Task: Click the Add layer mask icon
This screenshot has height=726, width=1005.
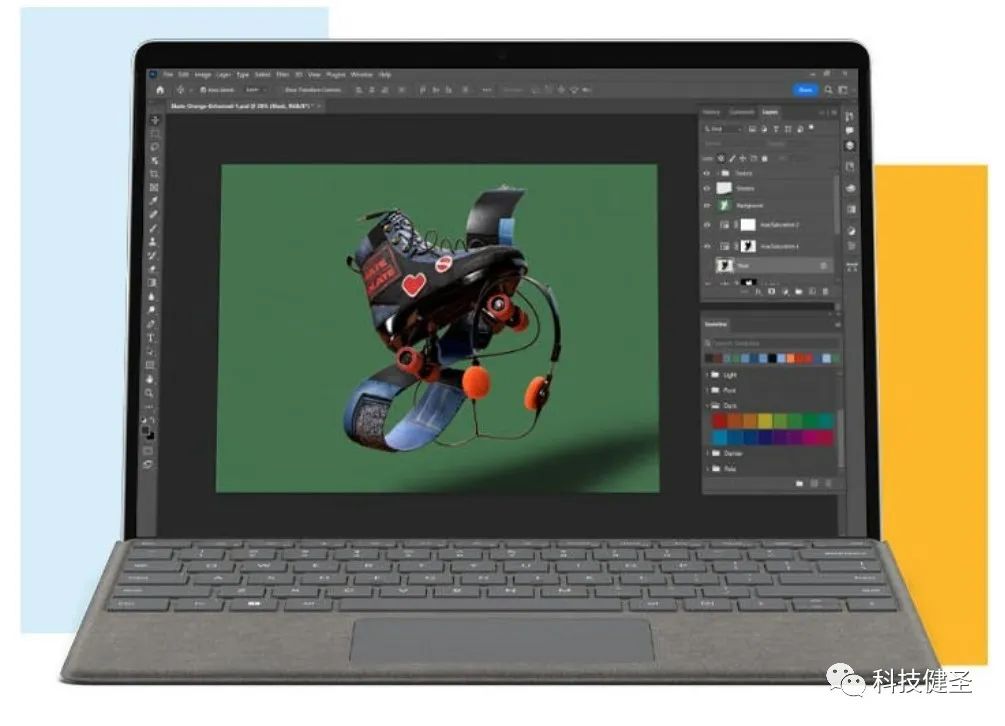Action: pos(771,291)
